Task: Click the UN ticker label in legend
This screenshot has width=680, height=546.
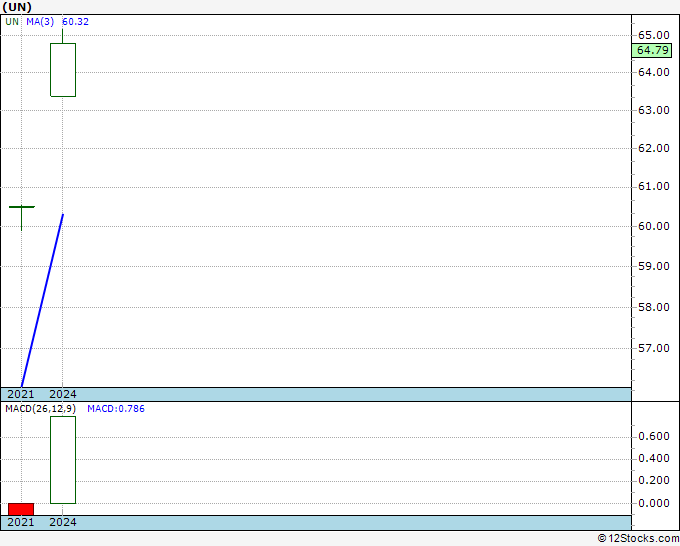Action: 12,22
